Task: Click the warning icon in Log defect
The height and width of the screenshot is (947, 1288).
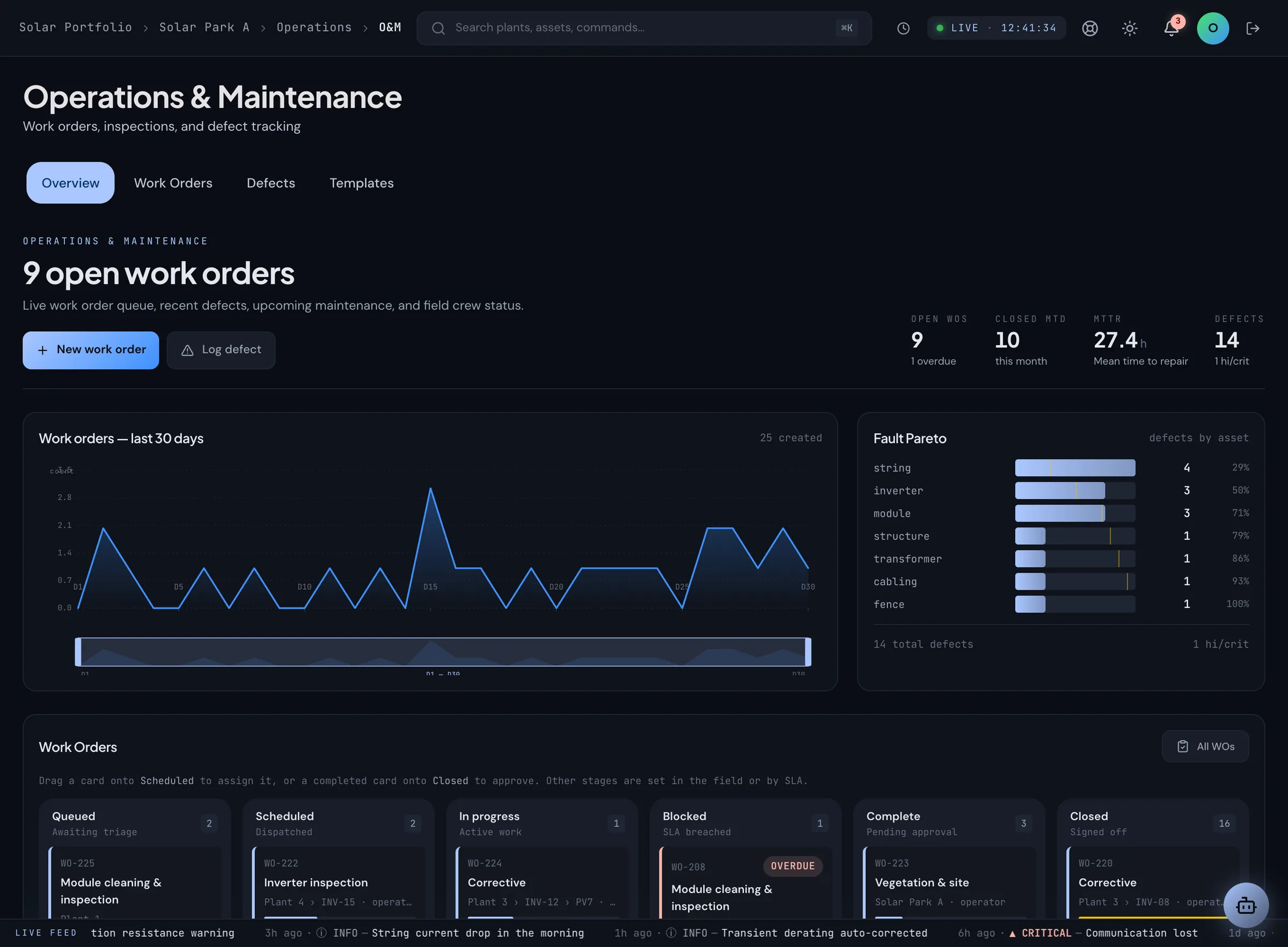Action: 187,350
